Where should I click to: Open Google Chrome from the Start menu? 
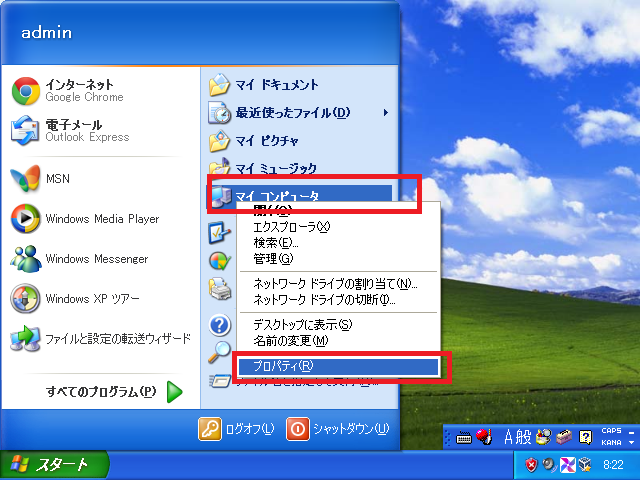[101, 91]
